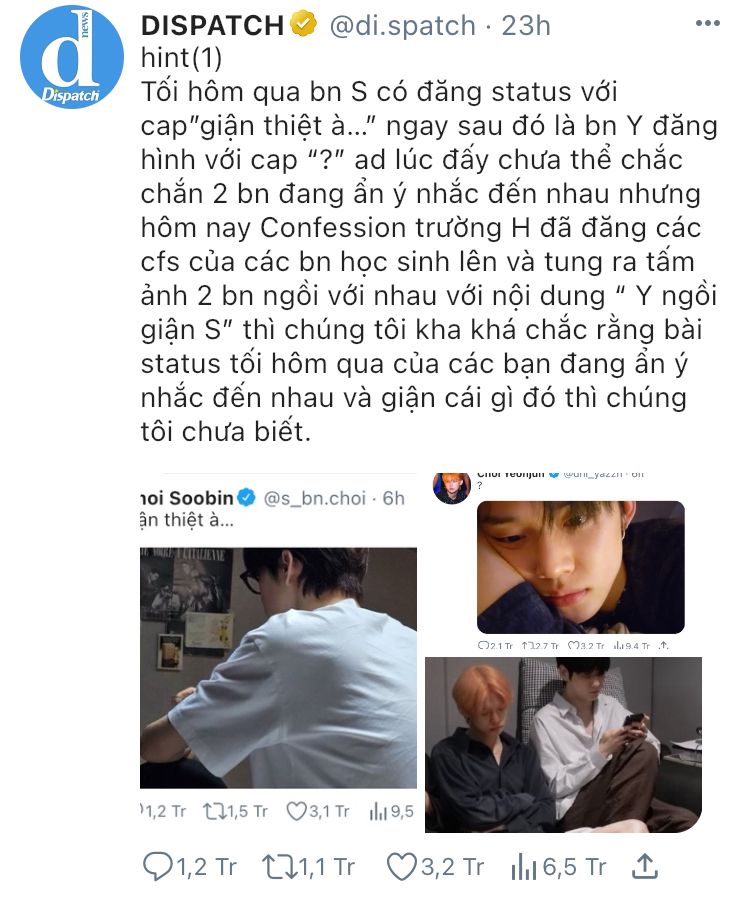
Task: Click the reply icon on DISPATCH tweet
Action: pyautogui.click(x=157, y=866)
